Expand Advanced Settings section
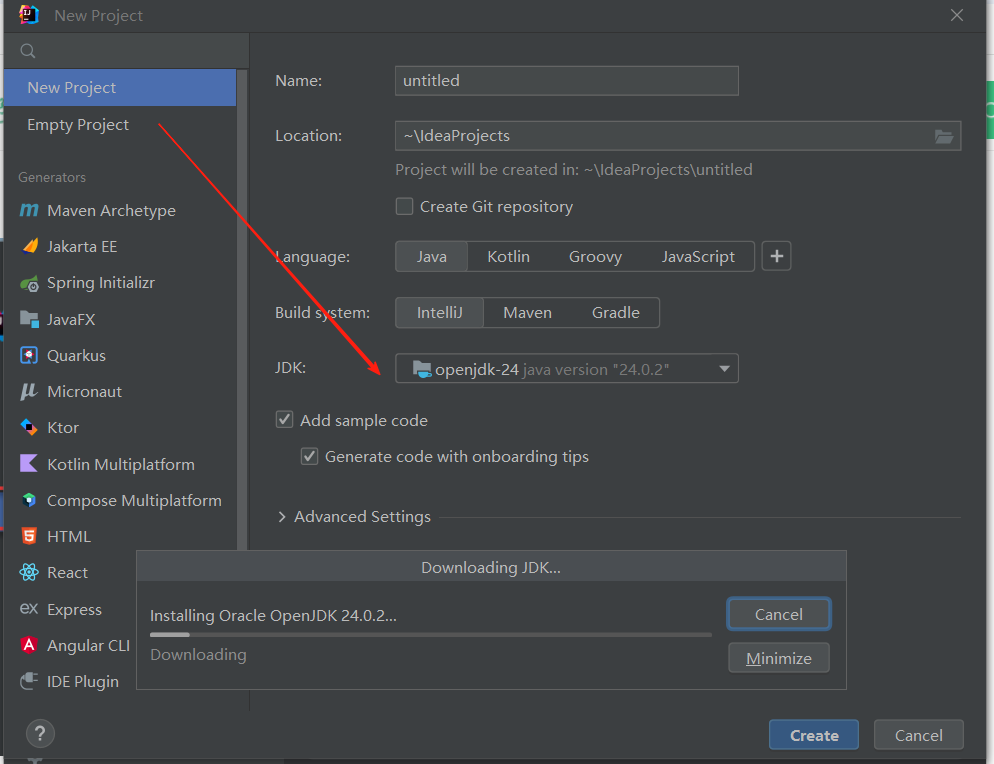The image size is (994, 764). pyautogui.click(x=282, y=517)
